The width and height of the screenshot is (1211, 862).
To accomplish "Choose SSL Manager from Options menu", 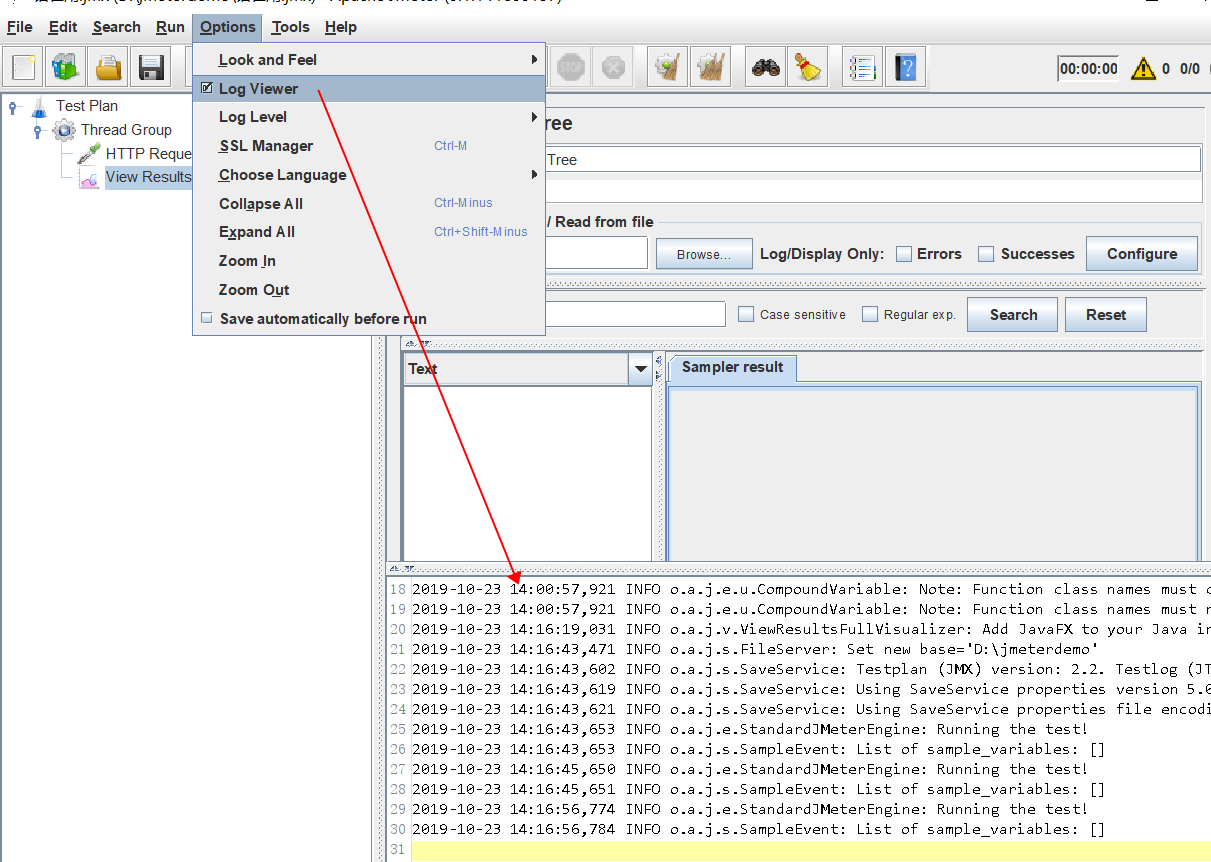I will click(368, 146).
